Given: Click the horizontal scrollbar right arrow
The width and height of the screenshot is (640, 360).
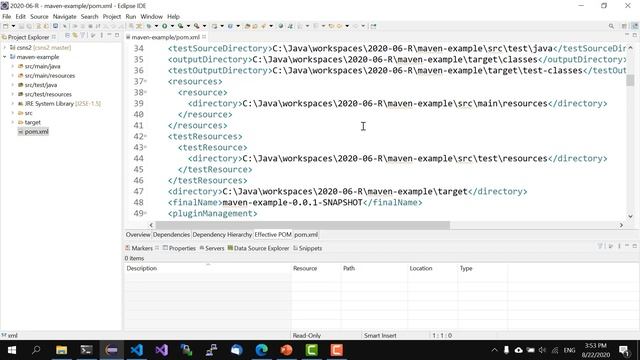Looking at the screenshot, I should (621, 225).
